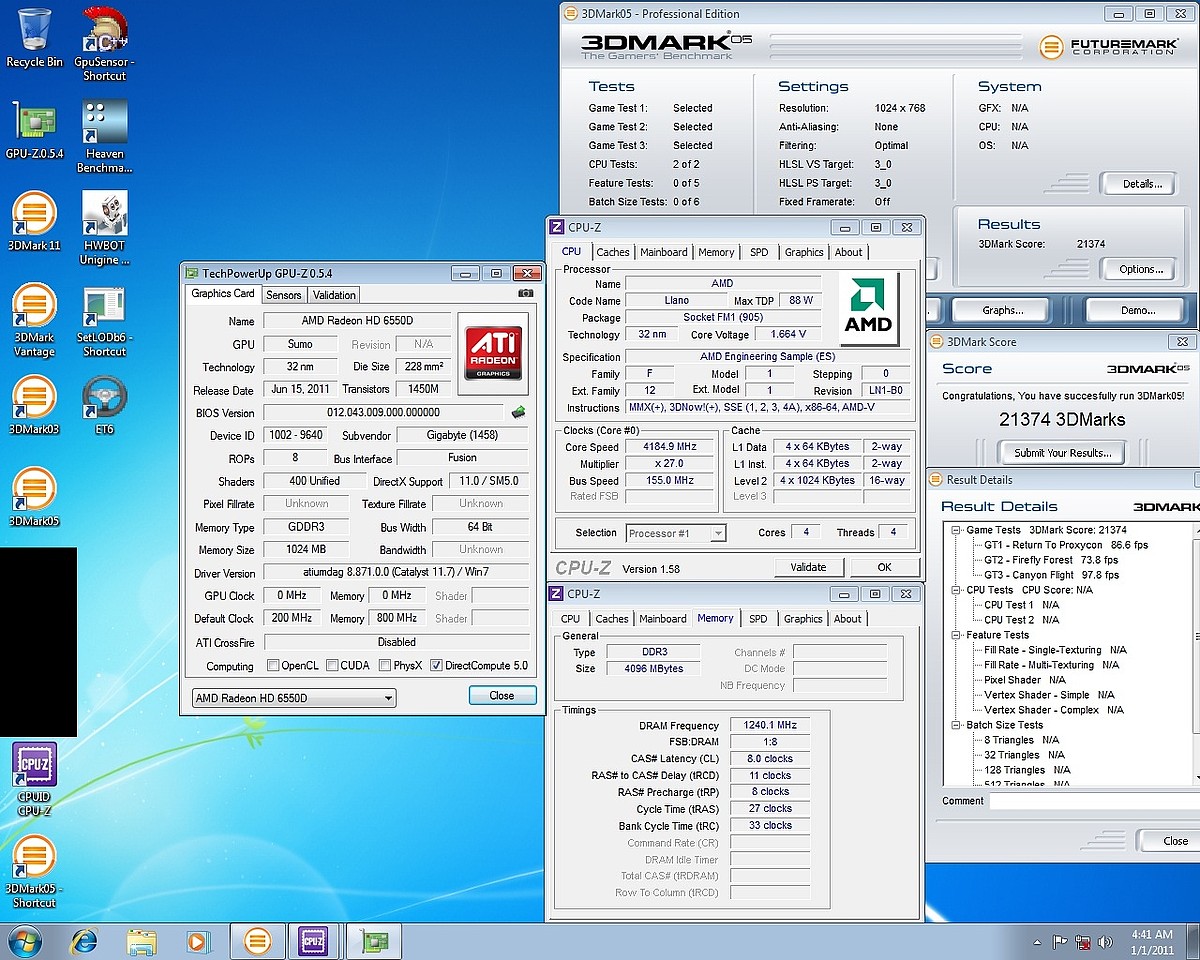
Task: Open the 3DMark 11 desktop icon
Action: pyautogui.click(x=34, y=222)
